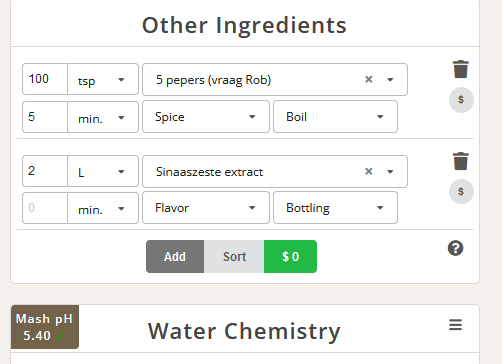Open cost for Sinaaszeste extract ingredient
This screenshot has width=502, height=364.
point(461,192)
